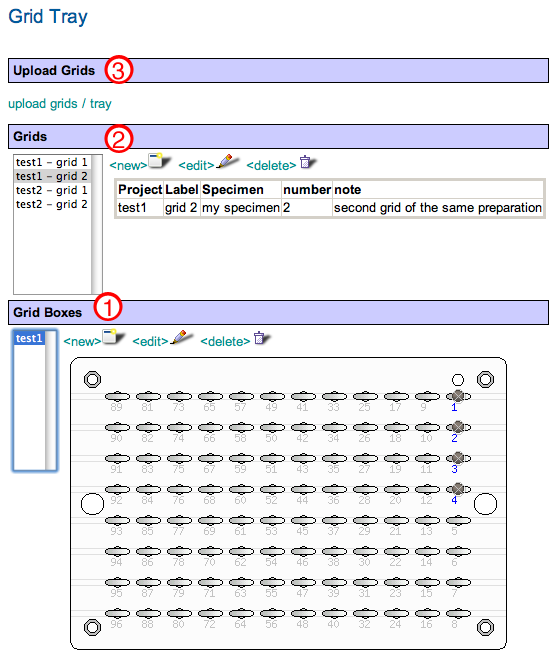Click the Grids list scrollbar
Screen dimensions: 559x657
coord(97,224)
